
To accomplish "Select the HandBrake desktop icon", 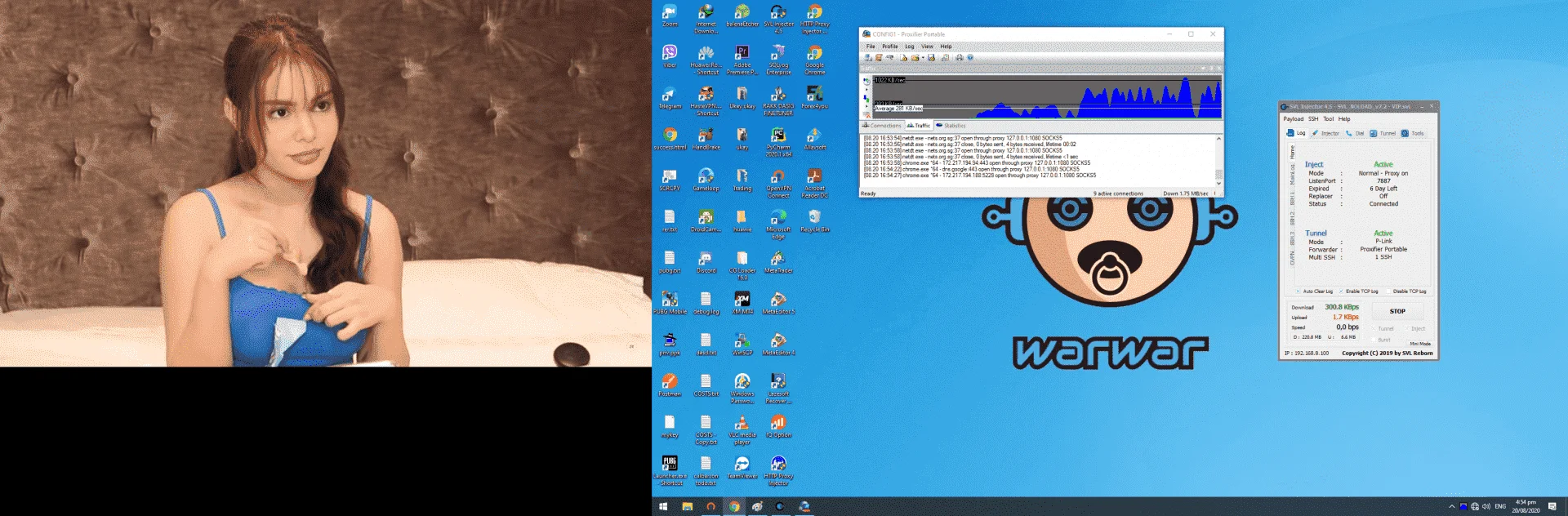I will pos(706,139).
